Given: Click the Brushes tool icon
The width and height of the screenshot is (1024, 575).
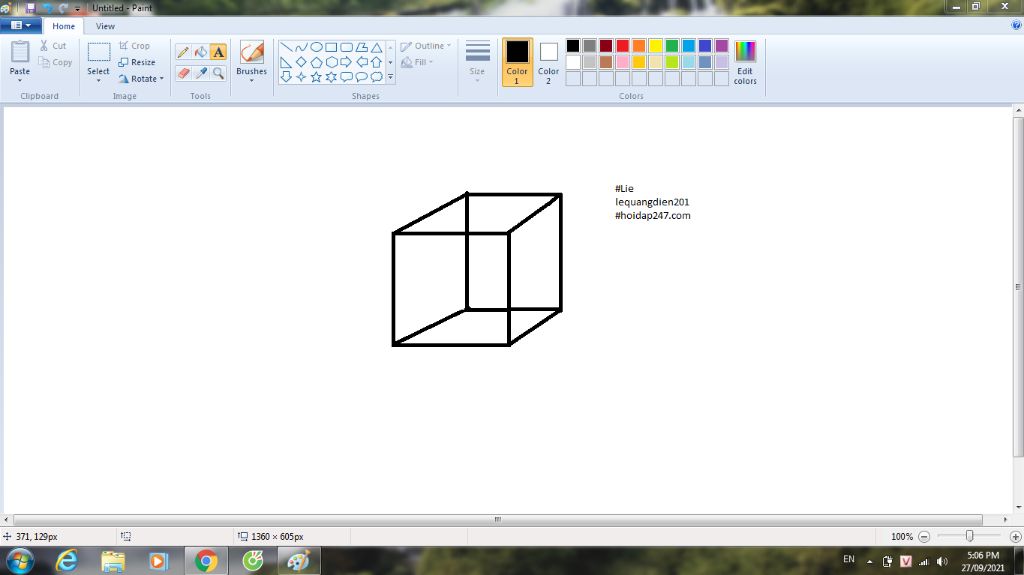Looking at the screenshot, I should [251, 52].
